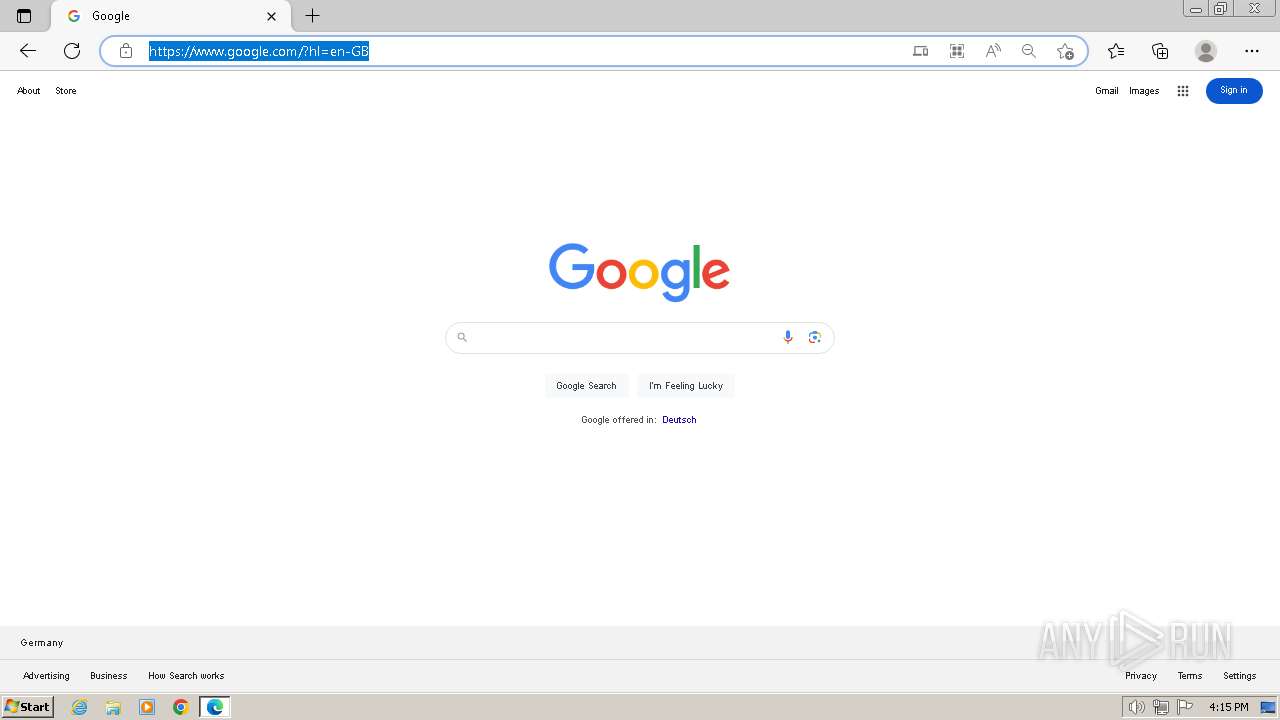Open the Images link
The height and width of the screenshot is (720, 1280).
tap(1144, 91)
